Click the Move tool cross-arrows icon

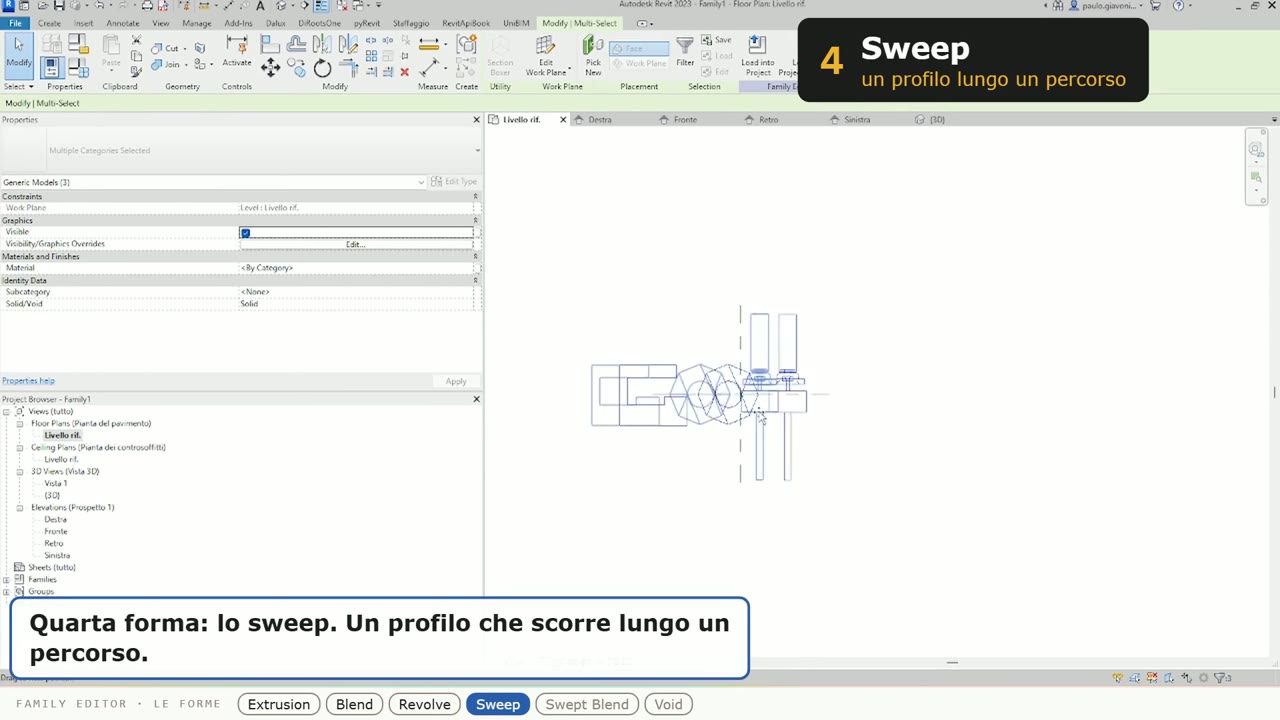(x=270, y=67)
